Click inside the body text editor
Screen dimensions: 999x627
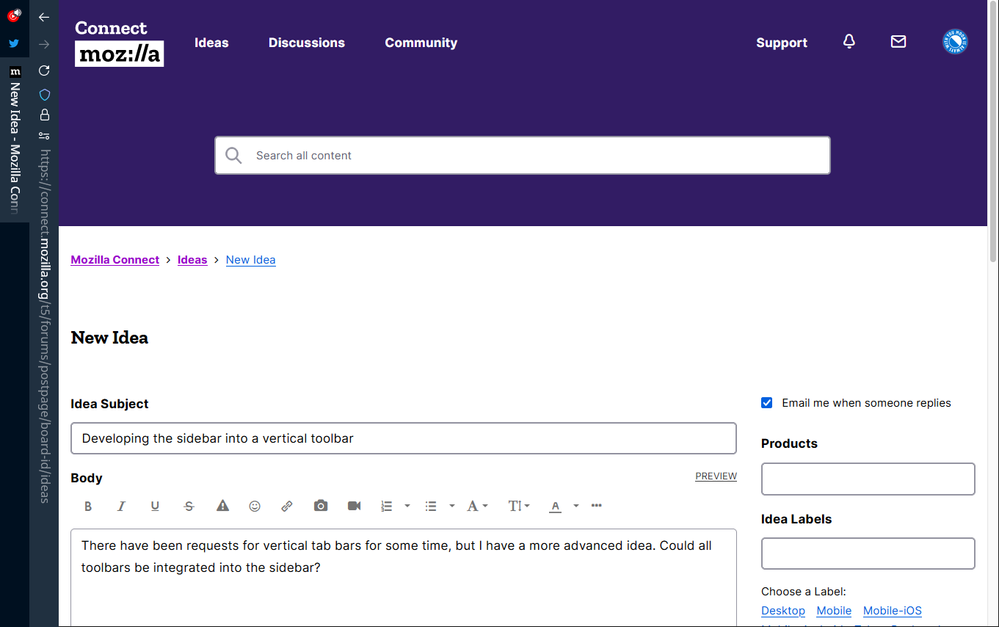(404, 577)
